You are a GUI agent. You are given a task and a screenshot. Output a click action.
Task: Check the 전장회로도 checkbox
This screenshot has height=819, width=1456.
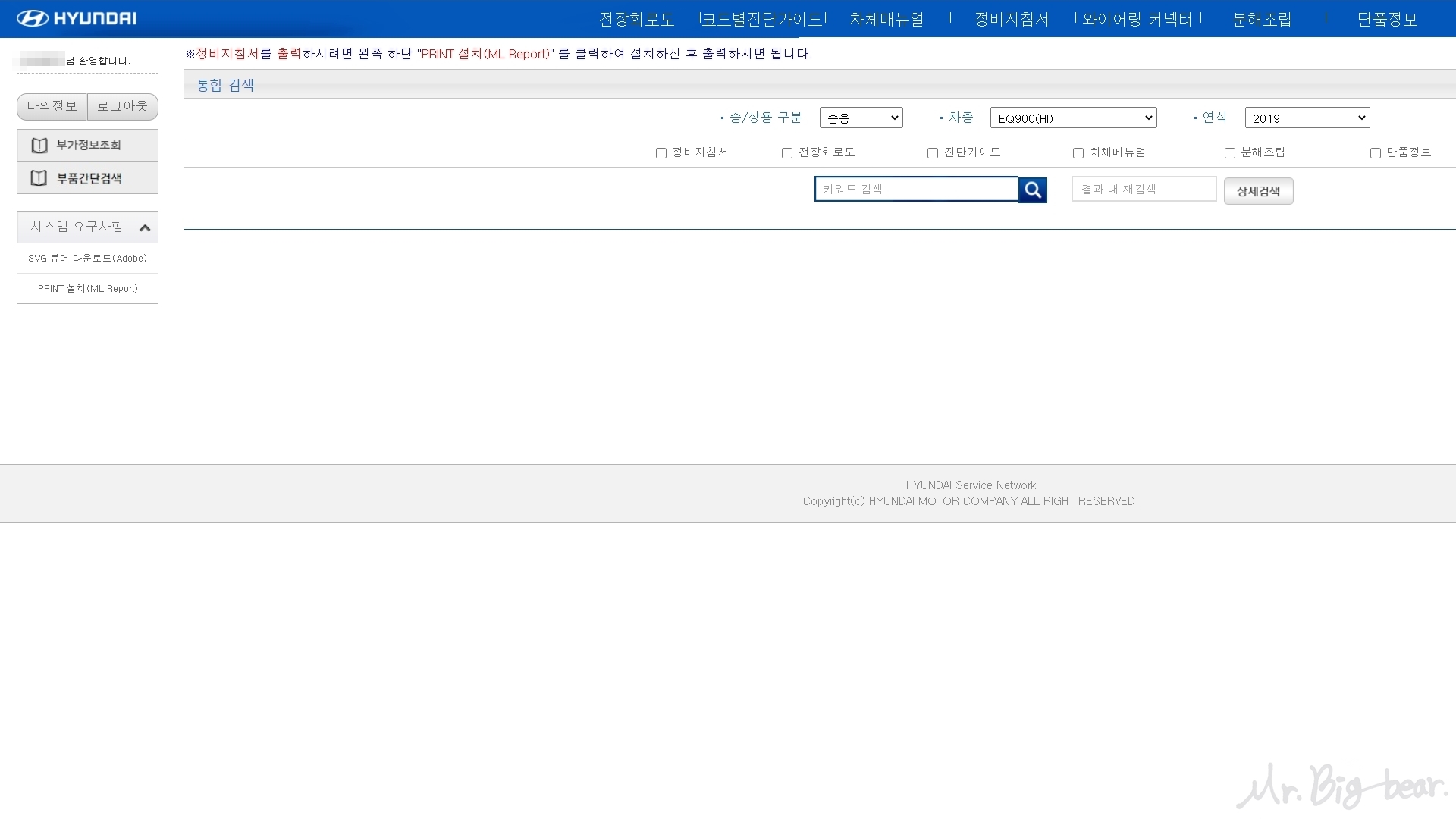(x=787, y=153)
